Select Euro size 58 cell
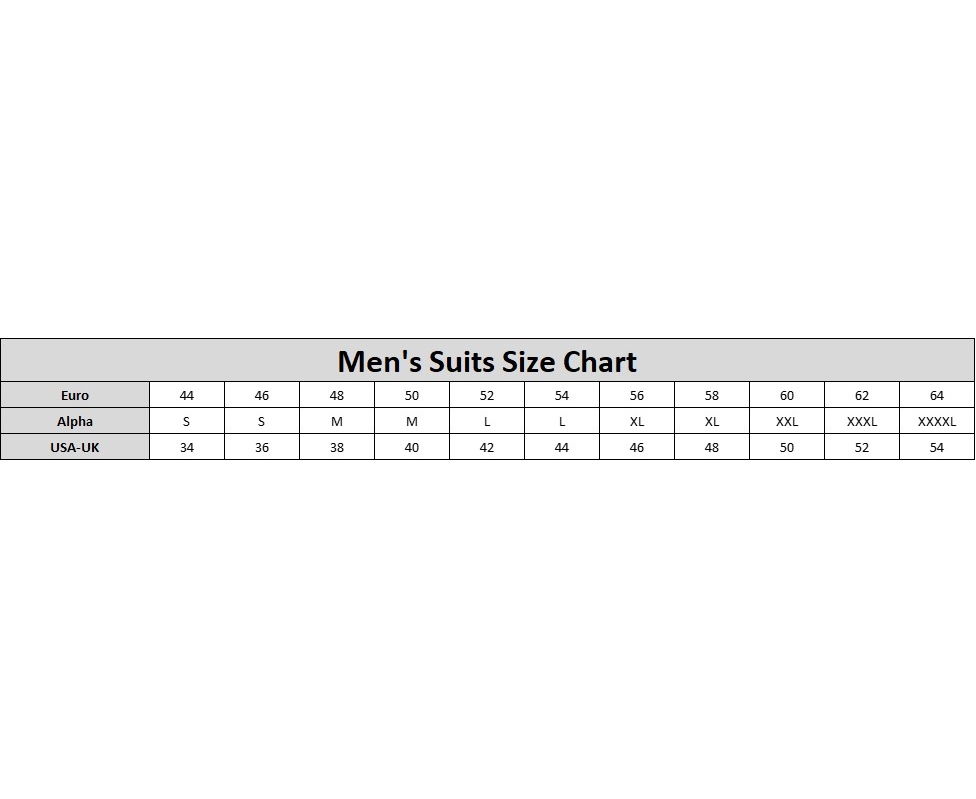 click(x=712, y=395)
